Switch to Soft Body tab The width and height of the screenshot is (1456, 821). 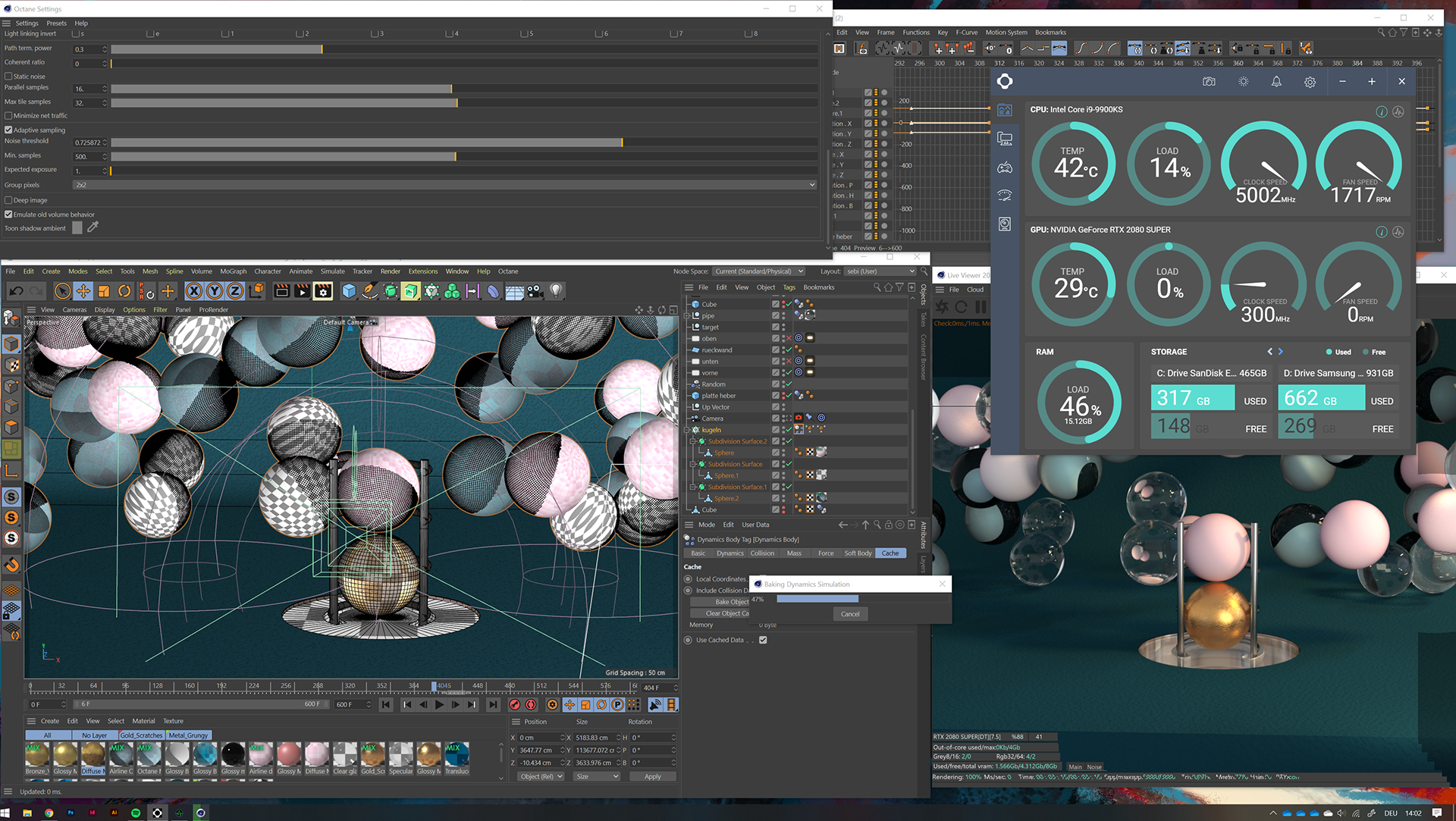(x=858, y=553)
